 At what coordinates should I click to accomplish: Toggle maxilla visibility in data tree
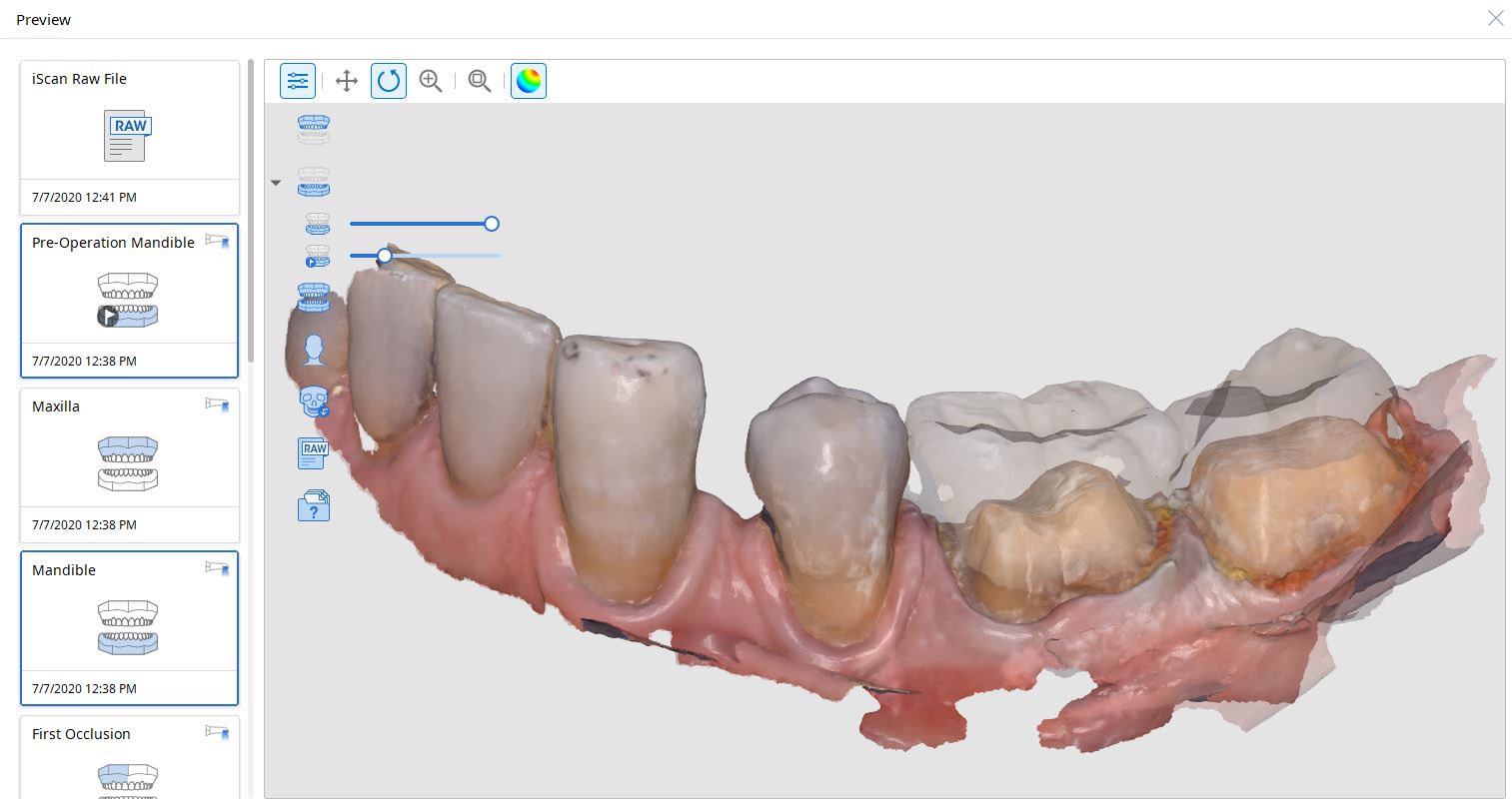pyautogui.click(x=314, y=129)
